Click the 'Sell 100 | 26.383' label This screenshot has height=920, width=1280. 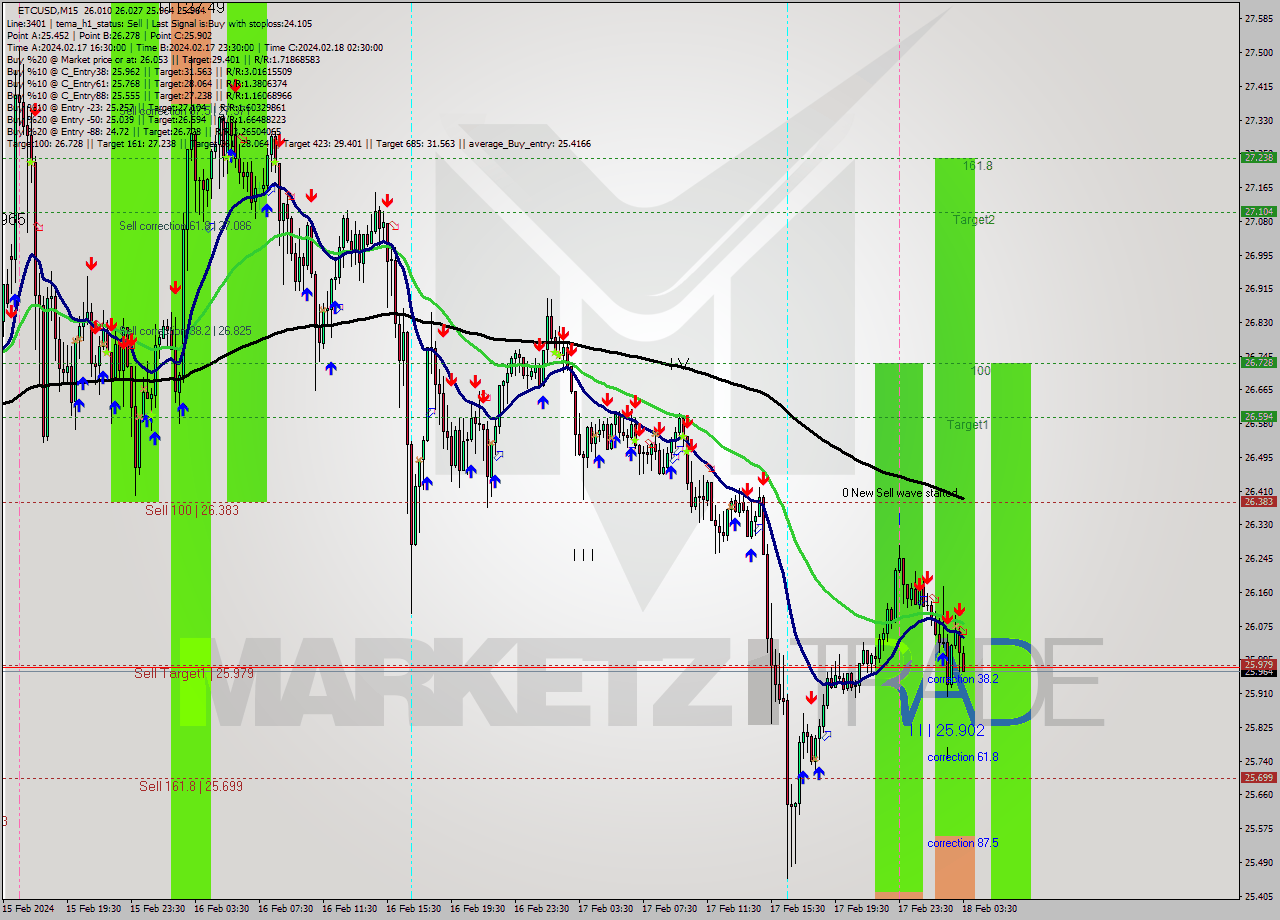click(192, 510)
